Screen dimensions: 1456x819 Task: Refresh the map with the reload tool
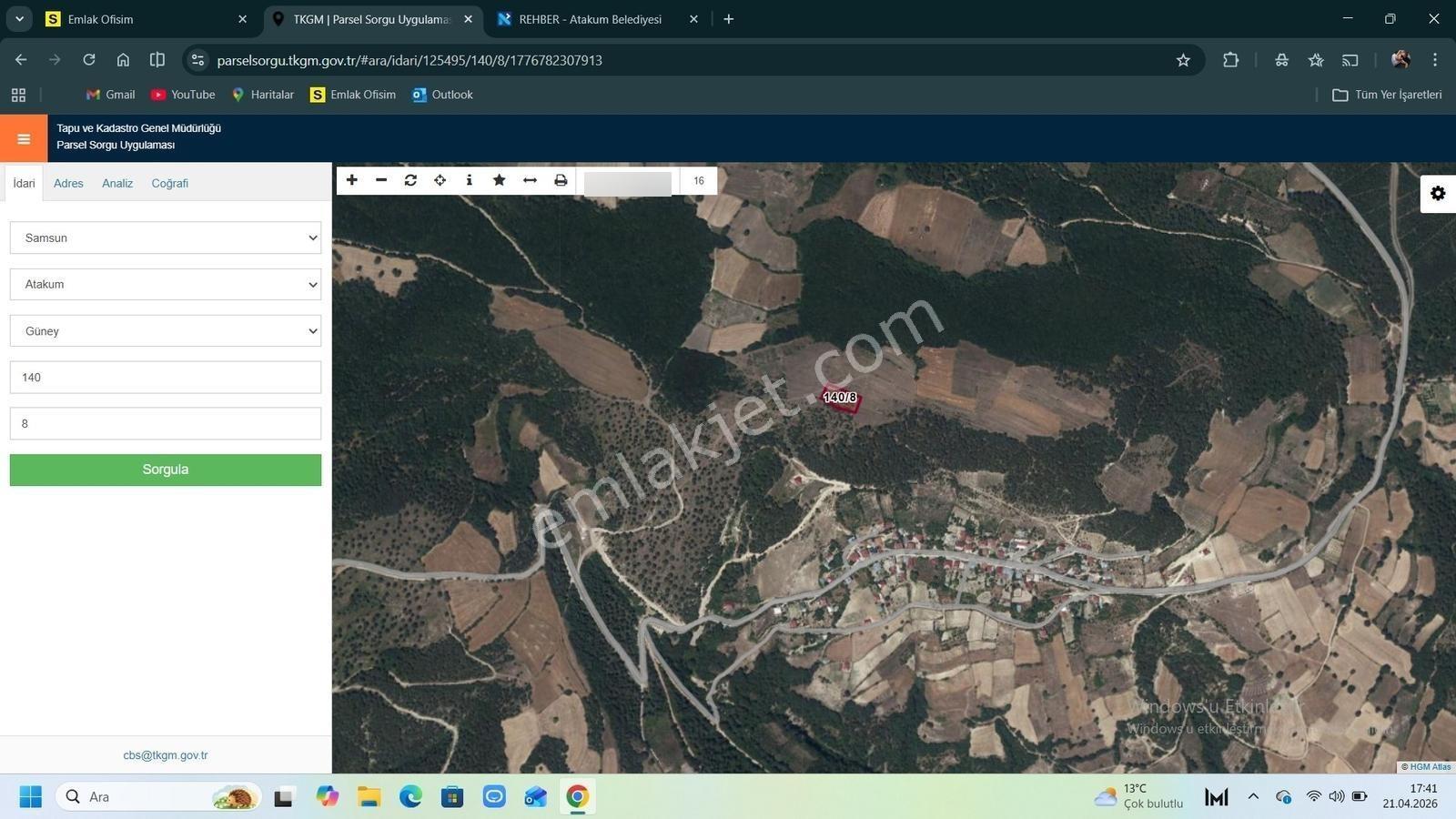410,180
